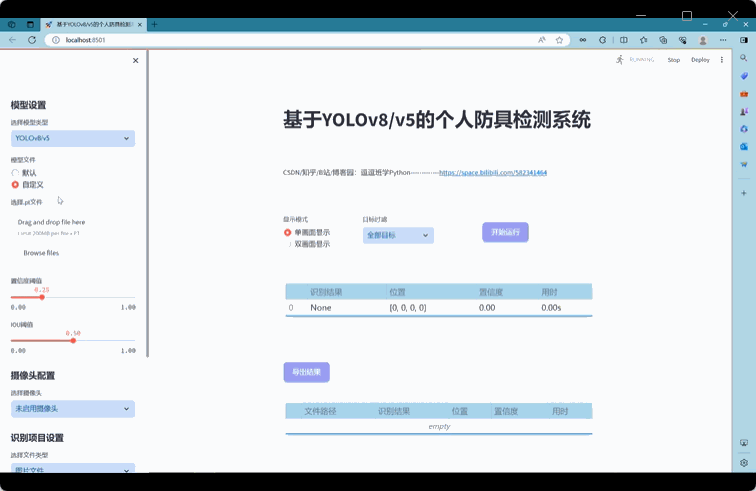
Task: Open Edge sidebar tools briefcase icon
Action: tap(744, 94)
